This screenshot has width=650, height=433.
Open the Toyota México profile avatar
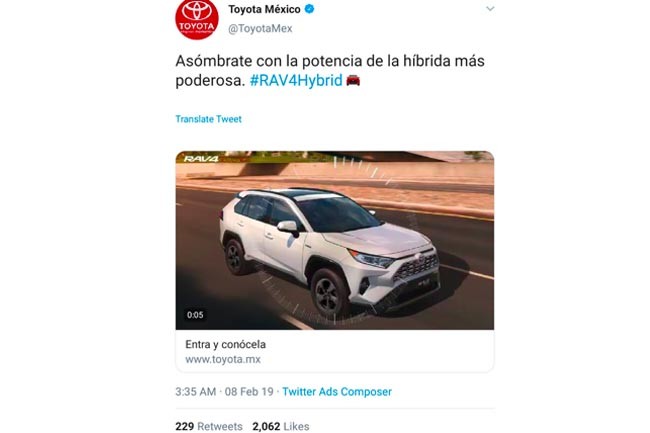pos(197,19)
